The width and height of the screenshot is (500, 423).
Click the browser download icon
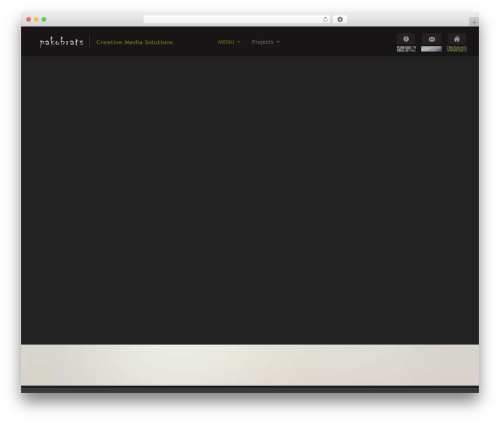coord(340,19)
